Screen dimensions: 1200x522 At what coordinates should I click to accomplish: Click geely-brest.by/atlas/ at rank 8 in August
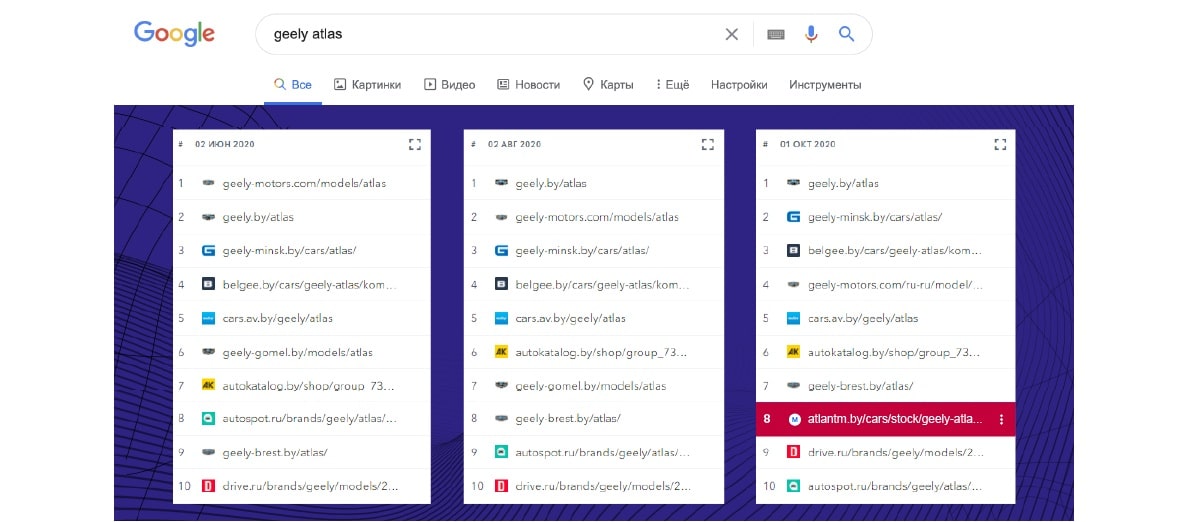click(568, 419)
